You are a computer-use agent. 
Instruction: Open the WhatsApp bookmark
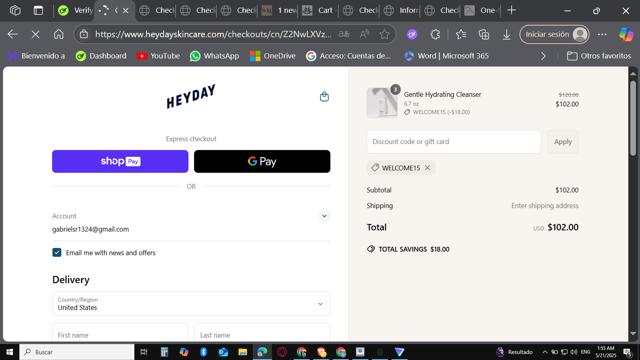[215, 56]
